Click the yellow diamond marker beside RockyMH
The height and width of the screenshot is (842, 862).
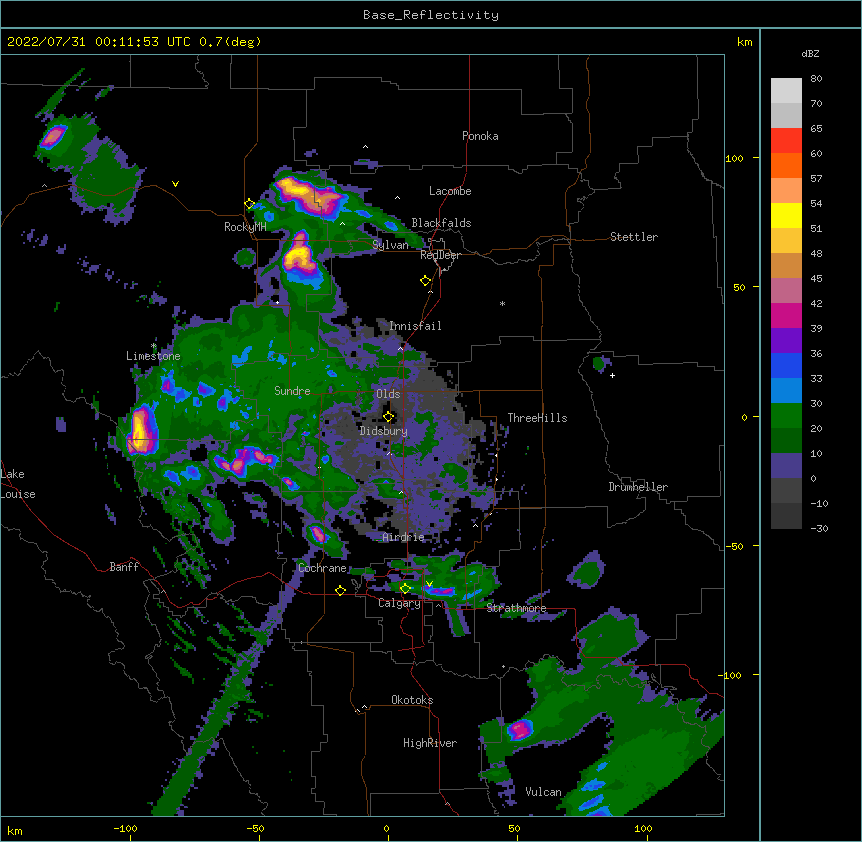tap(250, 204)
